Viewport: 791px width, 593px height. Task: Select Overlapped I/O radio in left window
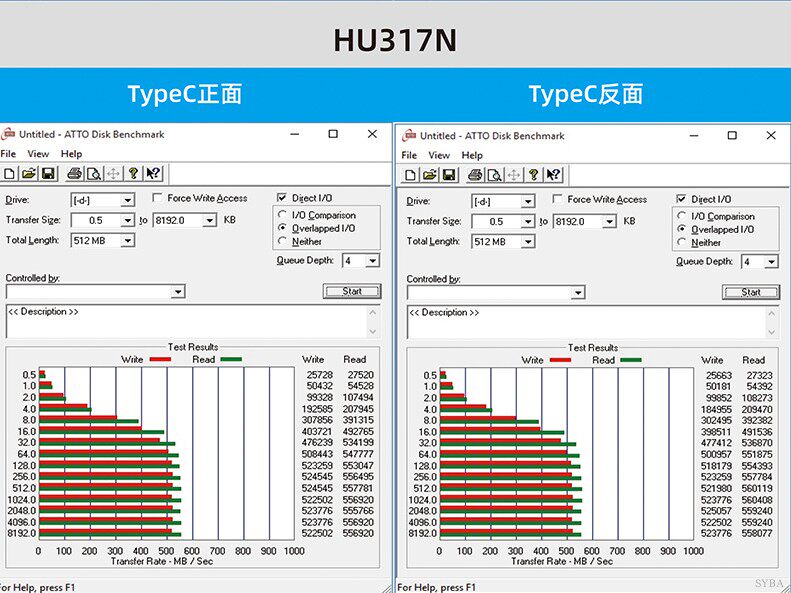[282, 227]
